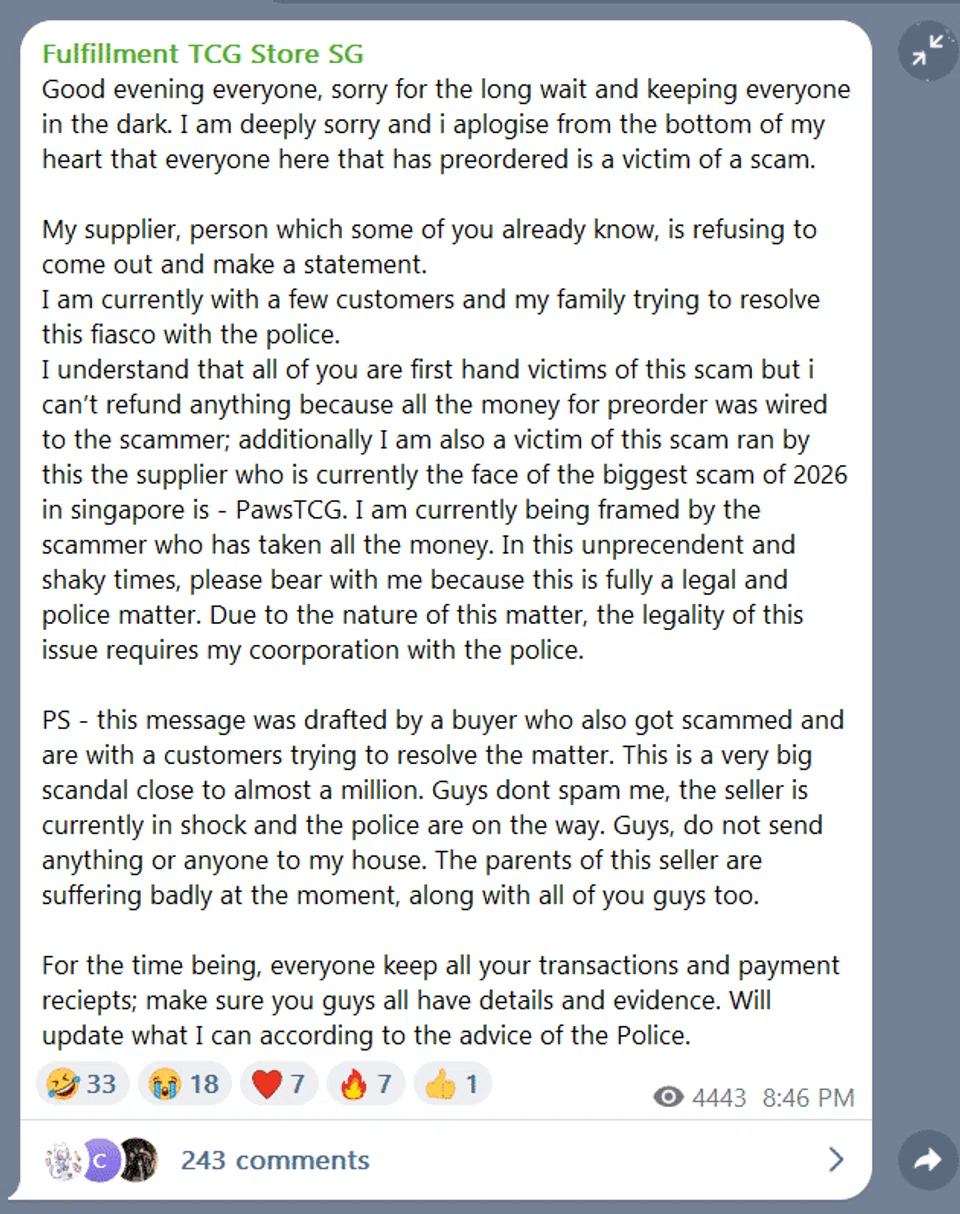Open the 243 comments thread
The width and height of the screenshot is (960, 1214).
(275, 1160)
